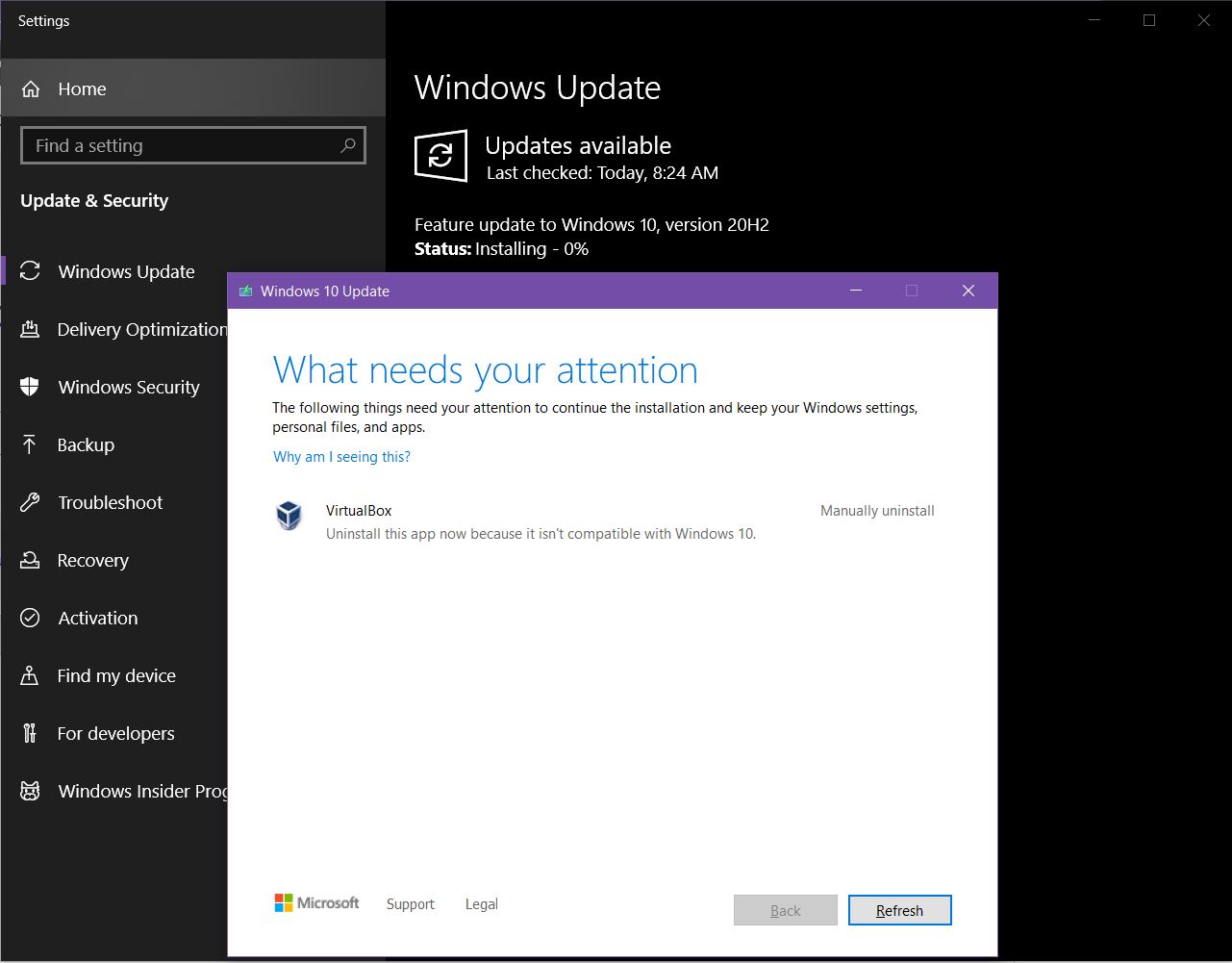Click the Find my device person icon
This screenshot has width=1232, height=963.
point(30,675)
